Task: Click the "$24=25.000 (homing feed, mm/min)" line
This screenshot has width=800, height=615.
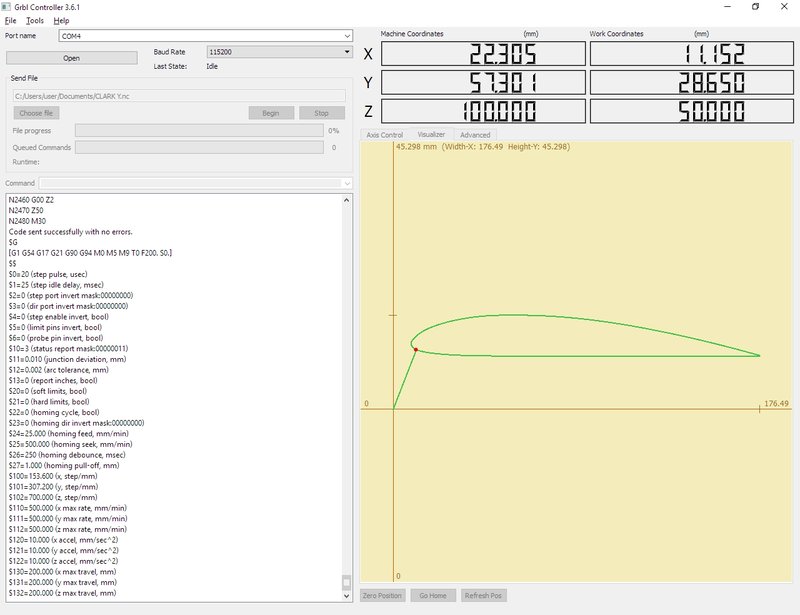Action: 68,434
